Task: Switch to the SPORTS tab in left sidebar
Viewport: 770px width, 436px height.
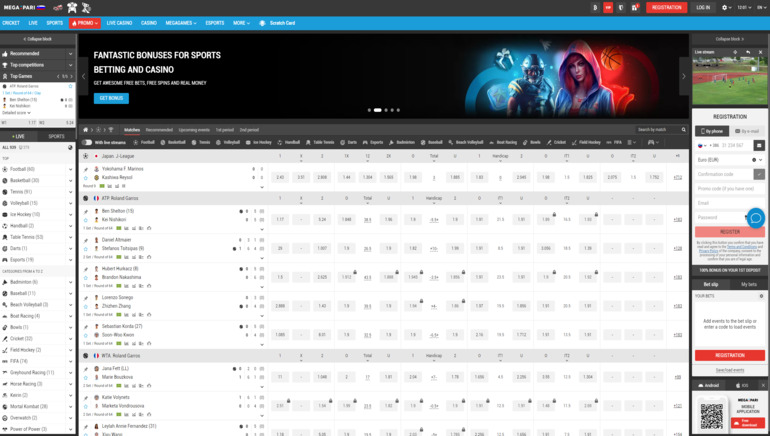Action: 56,136
